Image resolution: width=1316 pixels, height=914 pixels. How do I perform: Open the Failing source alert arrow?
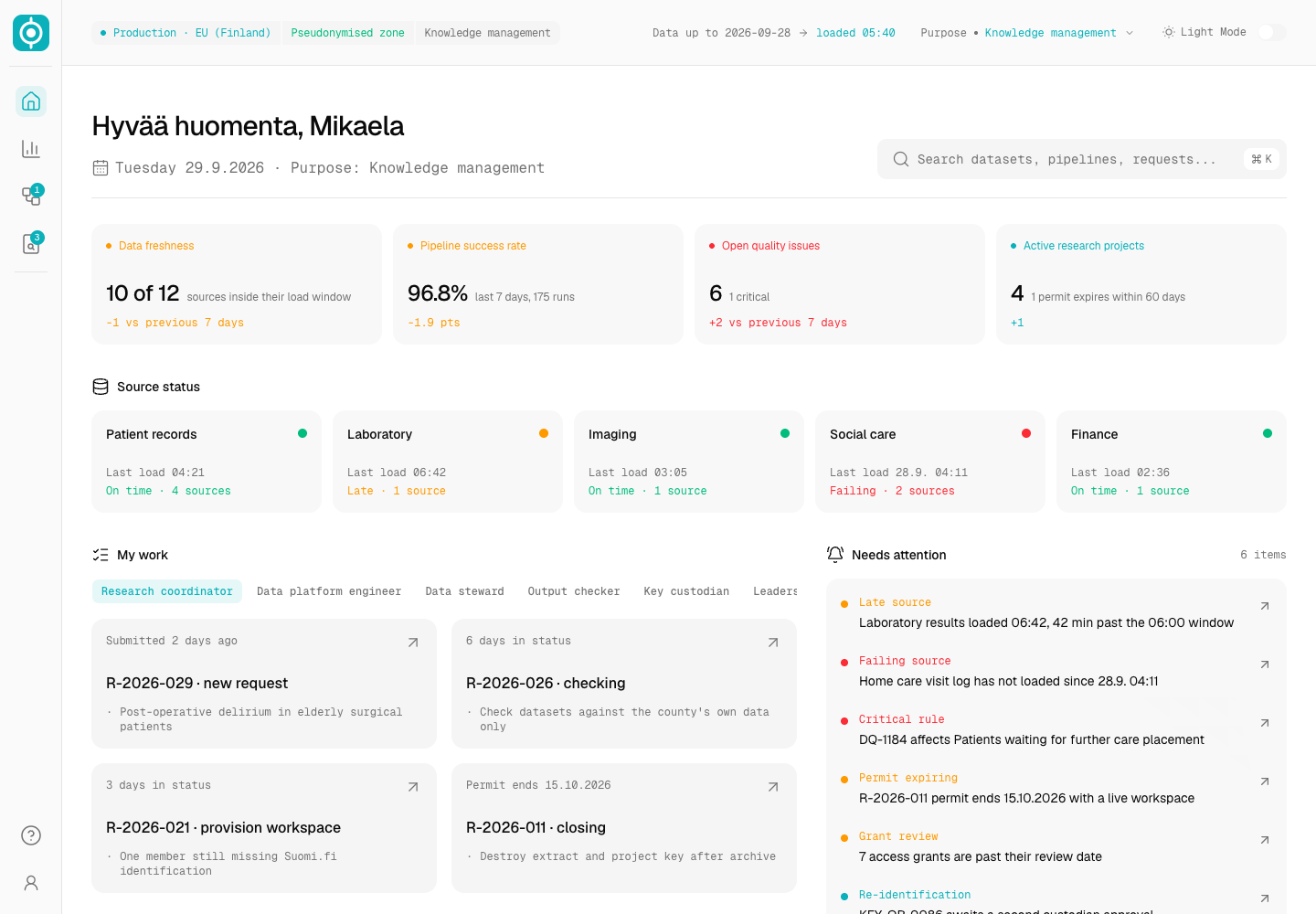1265,664
